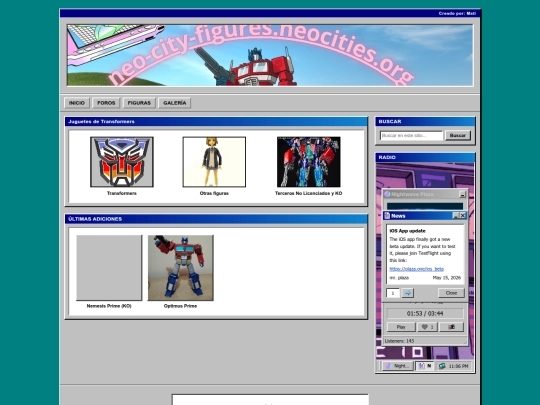This screenshot has height=405, width=540.
Task: Click the May 15, 2026 news date
Action: [447, 278]
